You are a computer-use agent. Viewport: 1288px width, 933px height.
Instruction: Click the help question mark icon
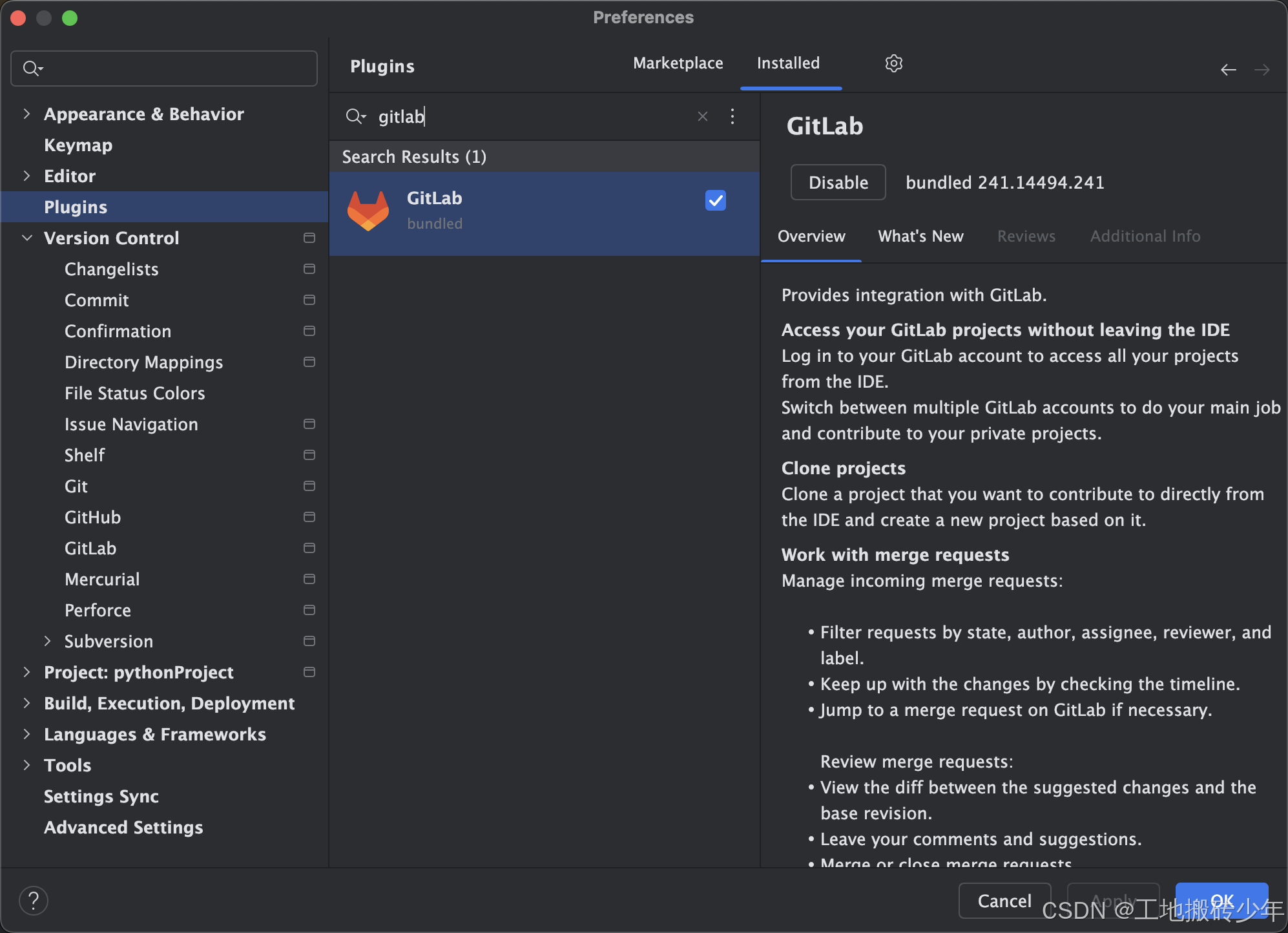[x=34, y=900]
